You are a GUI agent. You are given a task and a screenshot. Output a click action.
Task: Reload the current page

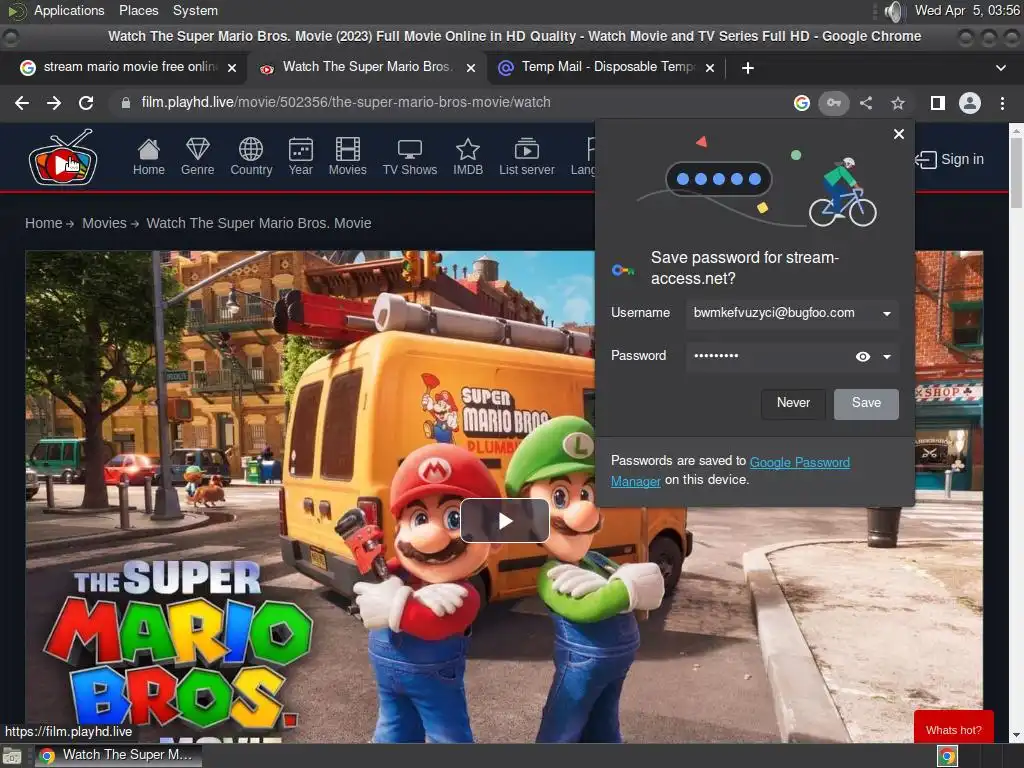tap(86, 103)
